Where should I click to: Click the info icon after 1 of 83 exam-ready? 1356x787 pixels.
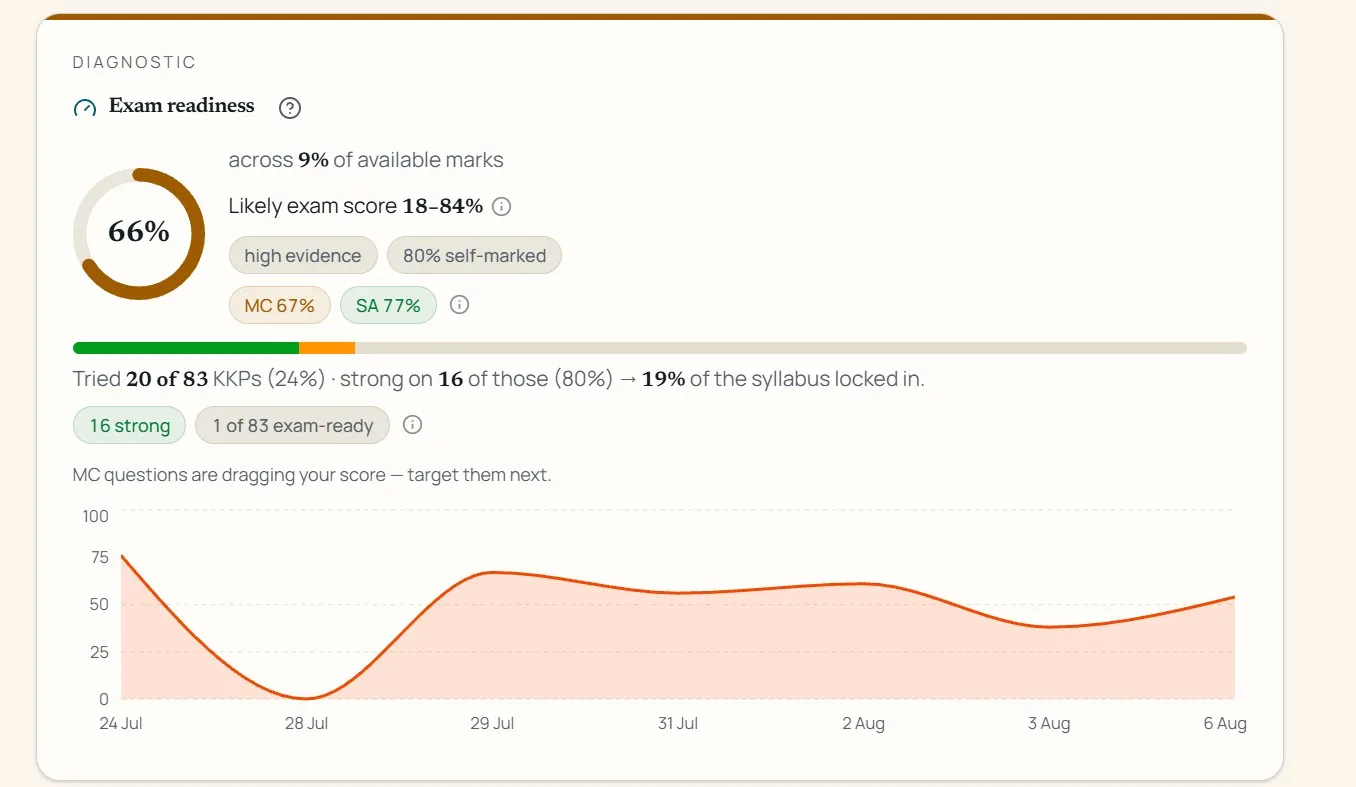click(412, 425)
